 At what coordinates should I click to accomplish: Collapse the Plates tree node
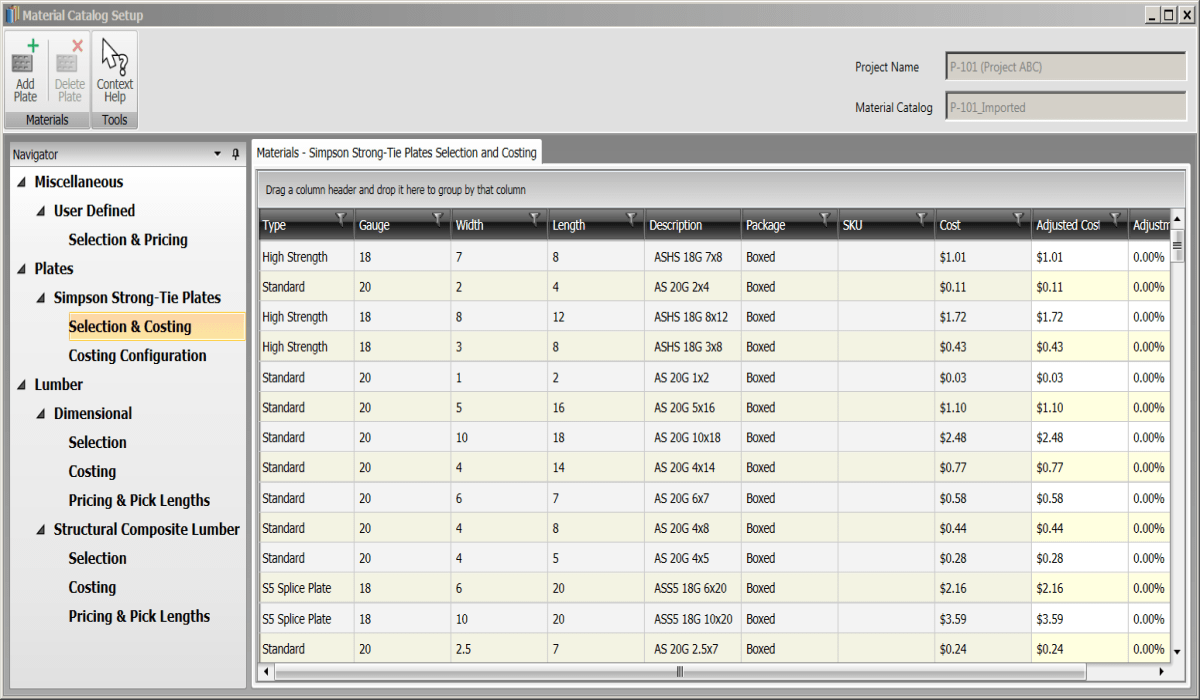coord(22,269)
